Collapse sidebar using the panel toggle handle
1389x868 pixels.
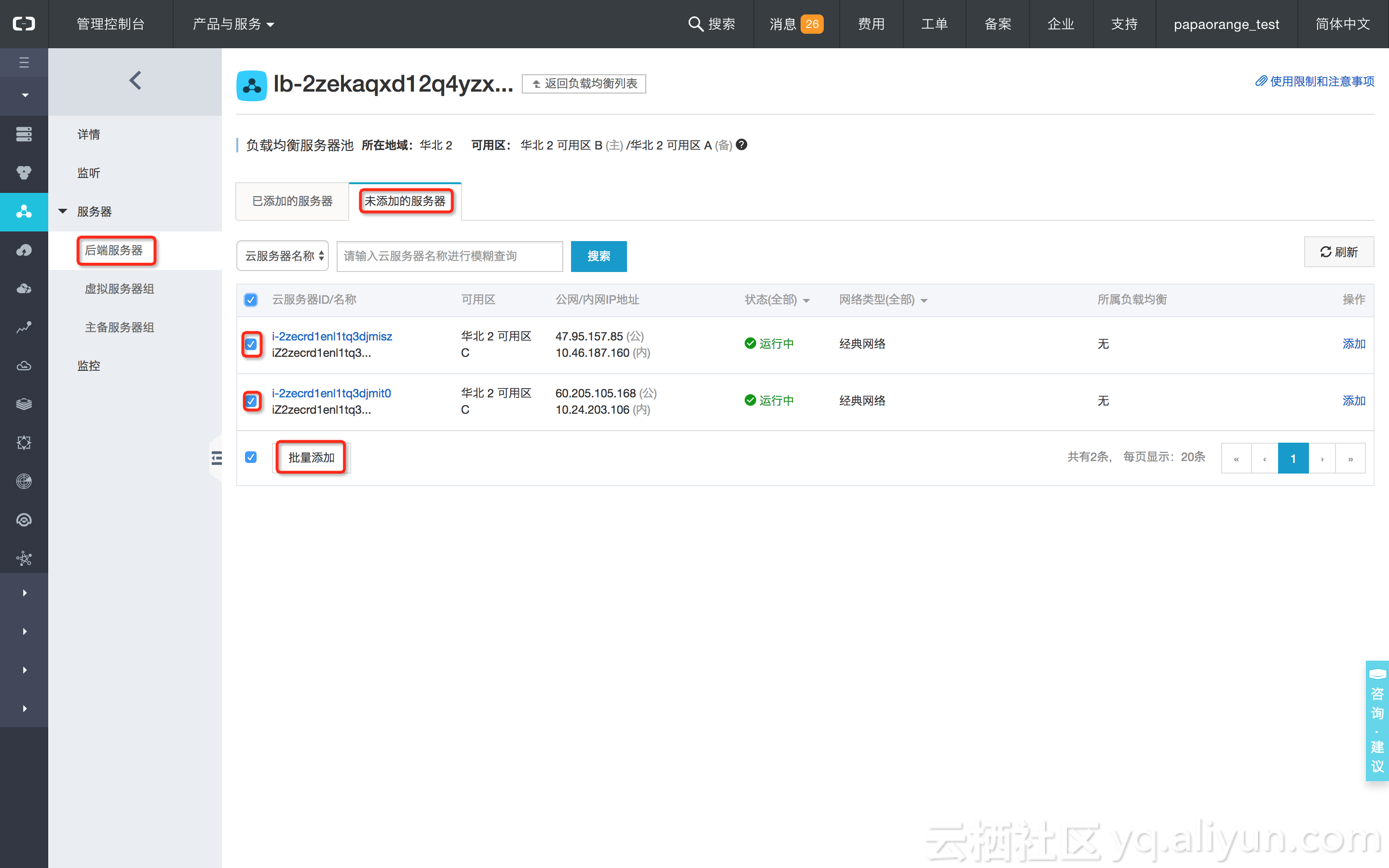pos(217,458)
